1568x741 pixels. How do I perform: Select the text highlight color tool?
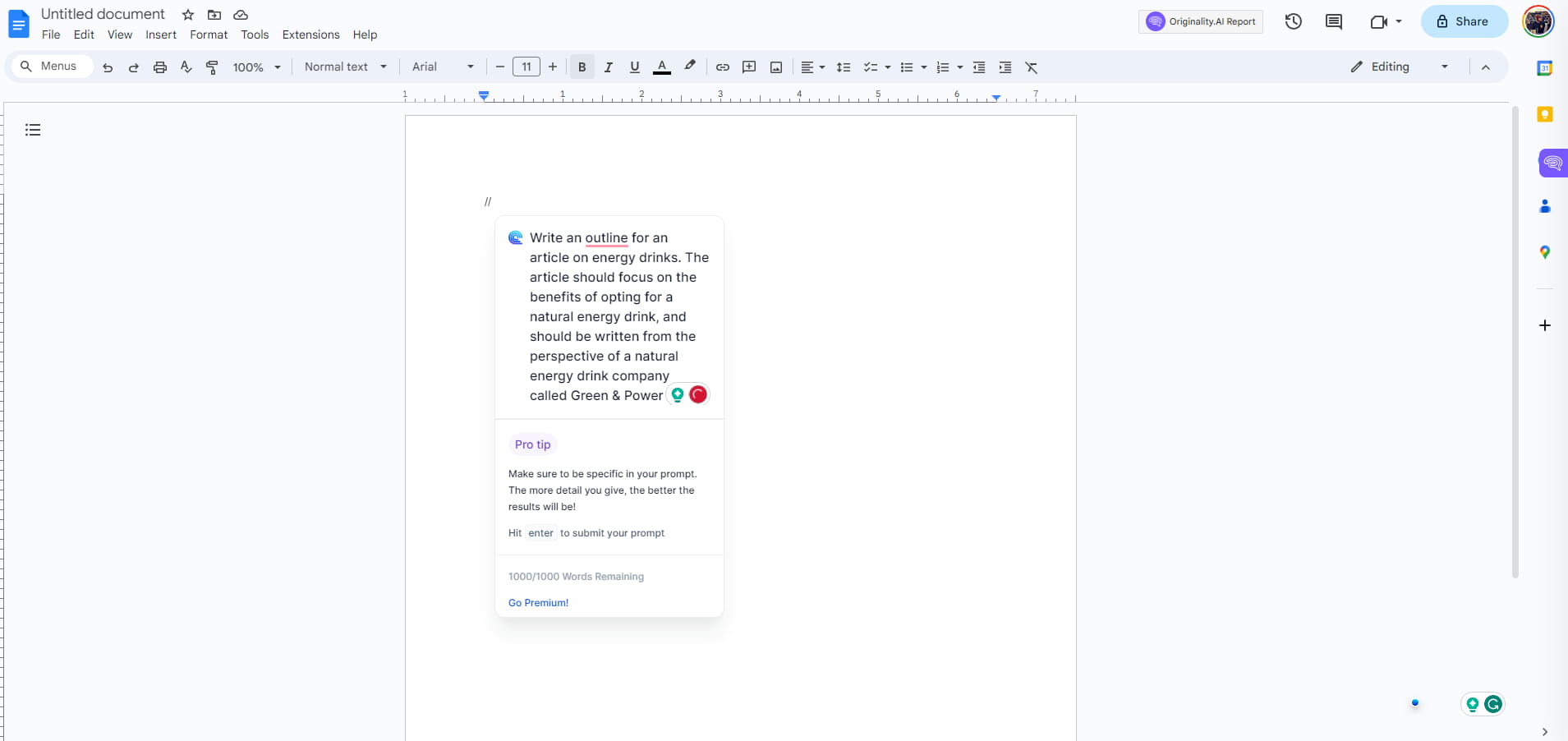(x=689, y=67)
